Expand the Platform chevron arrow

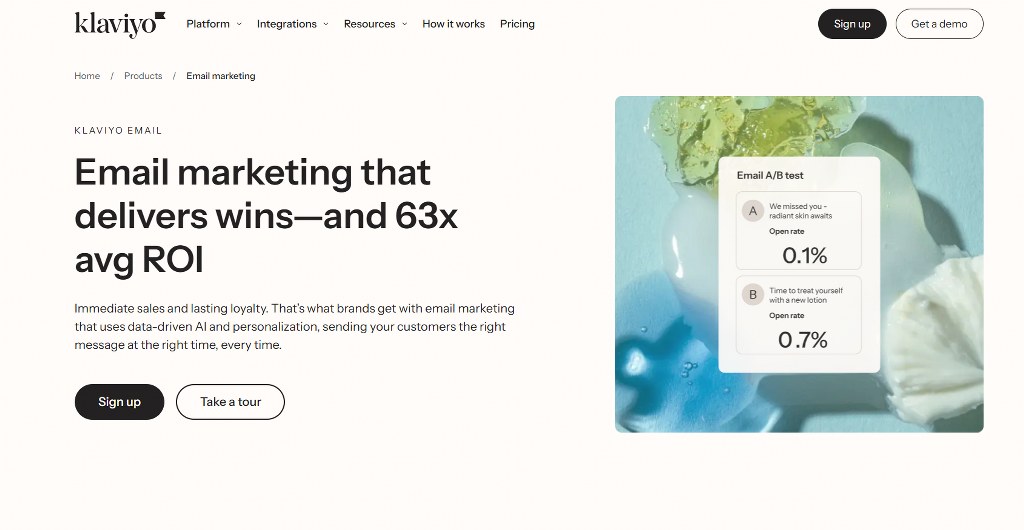(239, 24)
